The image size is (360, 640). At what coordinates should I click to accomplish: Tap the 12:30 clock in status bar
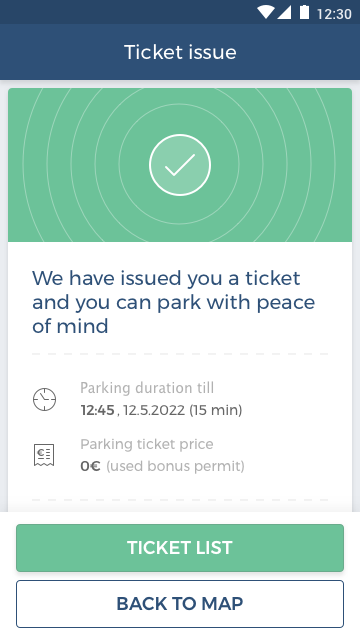[x=334, y=14]
